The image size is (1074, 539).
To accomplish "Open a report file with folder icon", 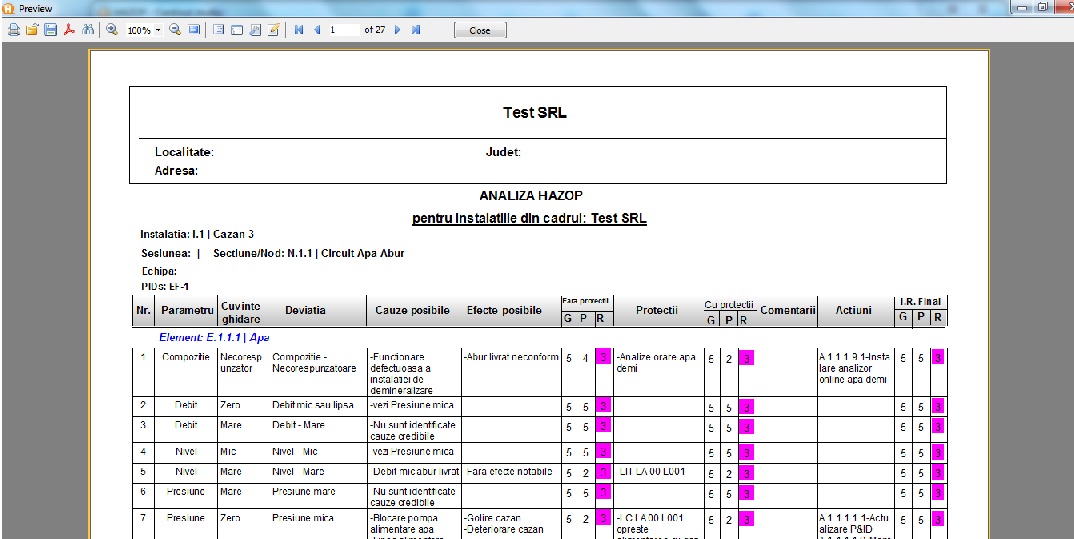I will 32,30.
